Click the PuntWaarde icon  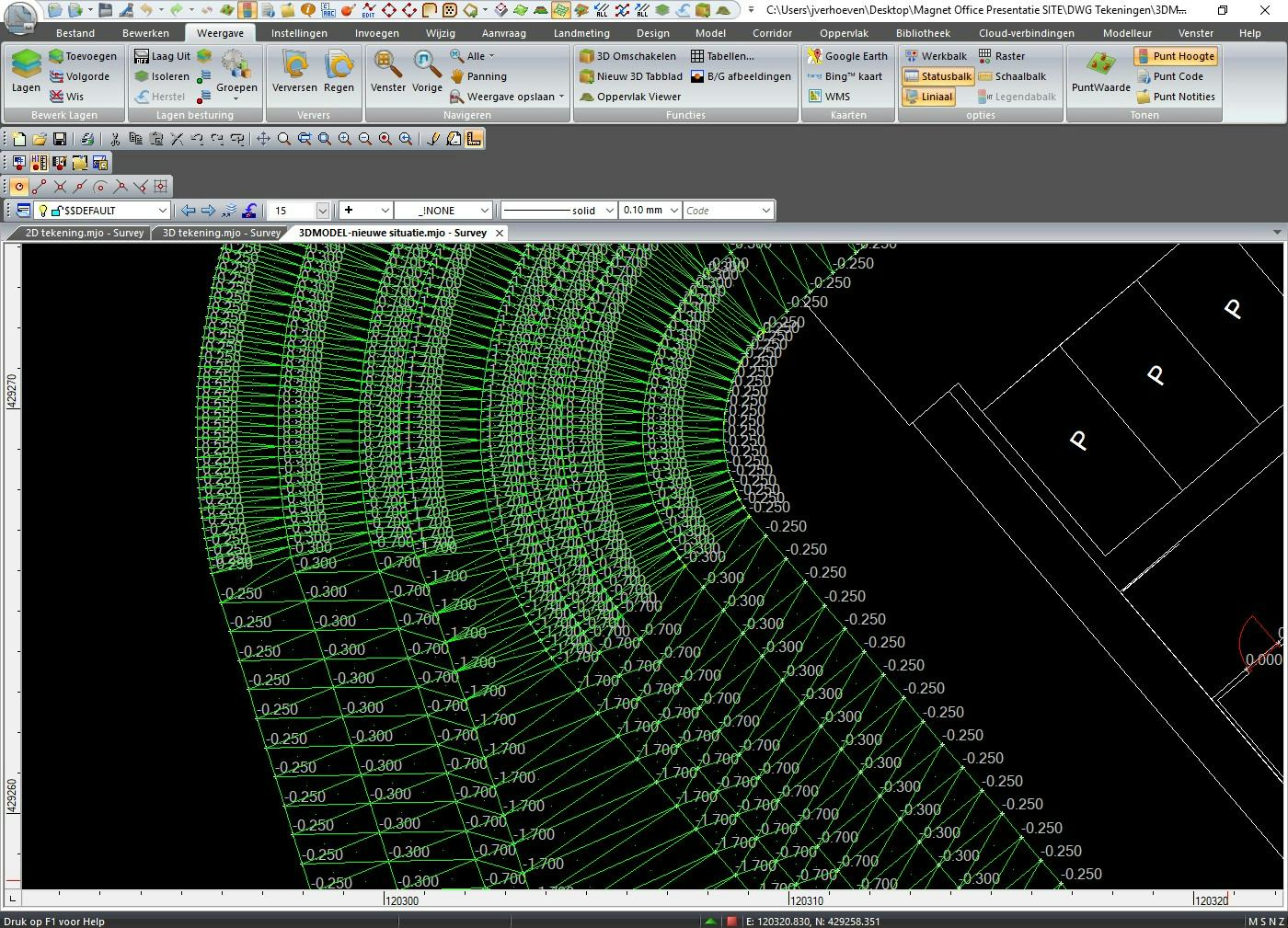pyautogui.click(x=1100, y=72)
